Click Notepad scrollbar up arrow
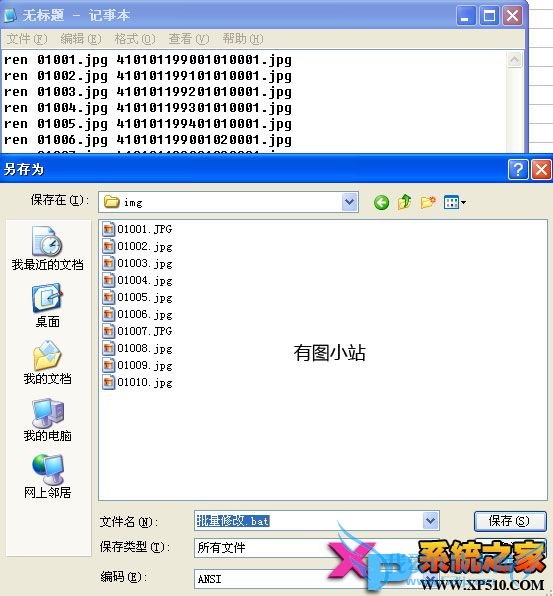The width and height of the screenshot is (553, 596). 515,60
